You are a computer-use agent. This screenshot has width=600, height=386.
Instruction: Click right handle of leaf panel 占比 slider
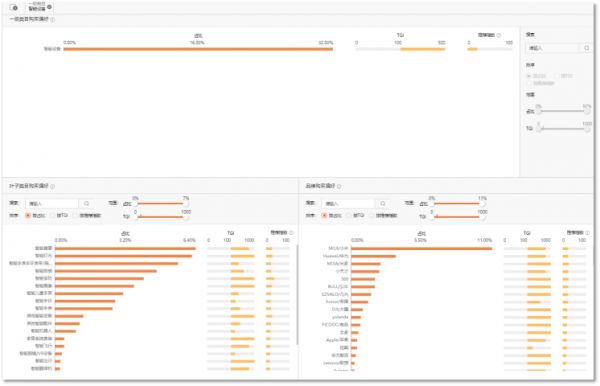[185, 204]
